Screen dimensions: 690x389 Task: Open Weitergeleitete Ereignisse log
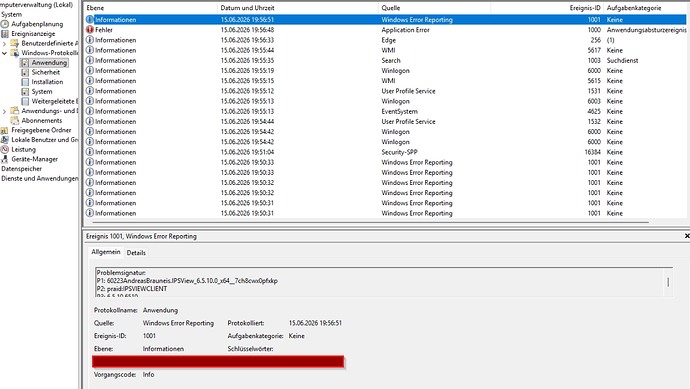click(55, 101)
